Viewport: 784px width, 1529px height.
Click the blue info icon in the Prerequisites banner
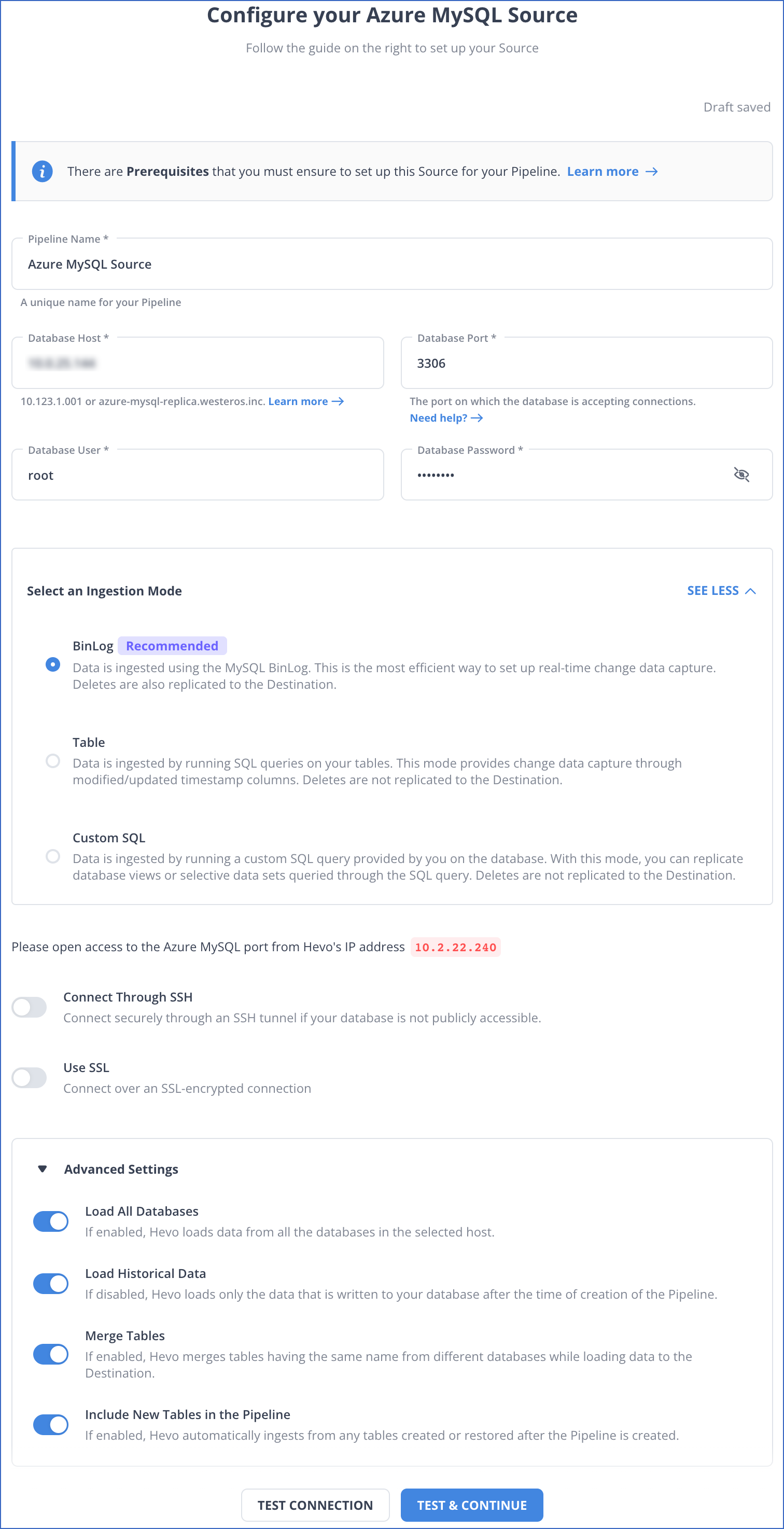[42, 172]
